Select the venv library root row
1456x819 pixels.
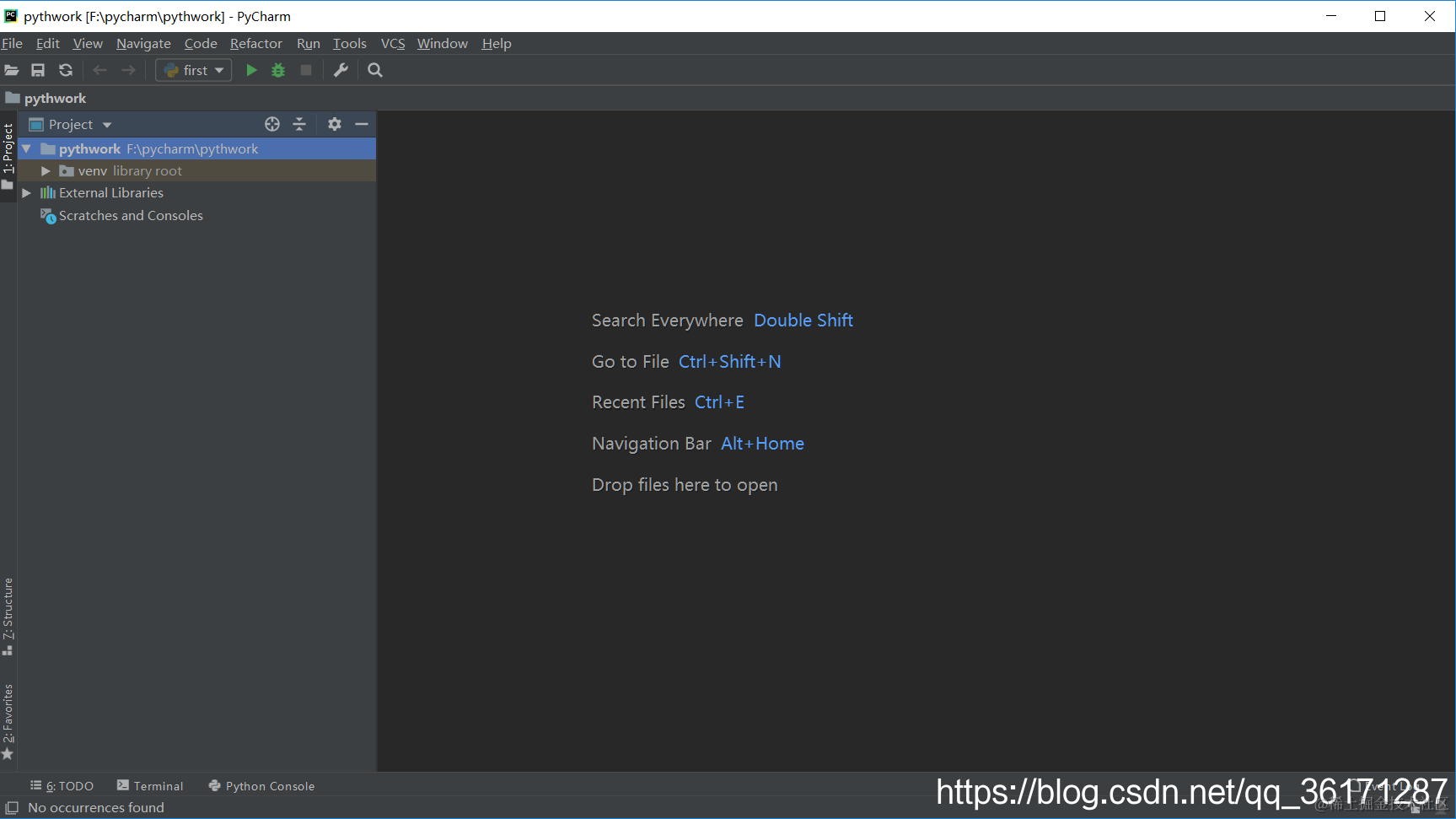197,171
